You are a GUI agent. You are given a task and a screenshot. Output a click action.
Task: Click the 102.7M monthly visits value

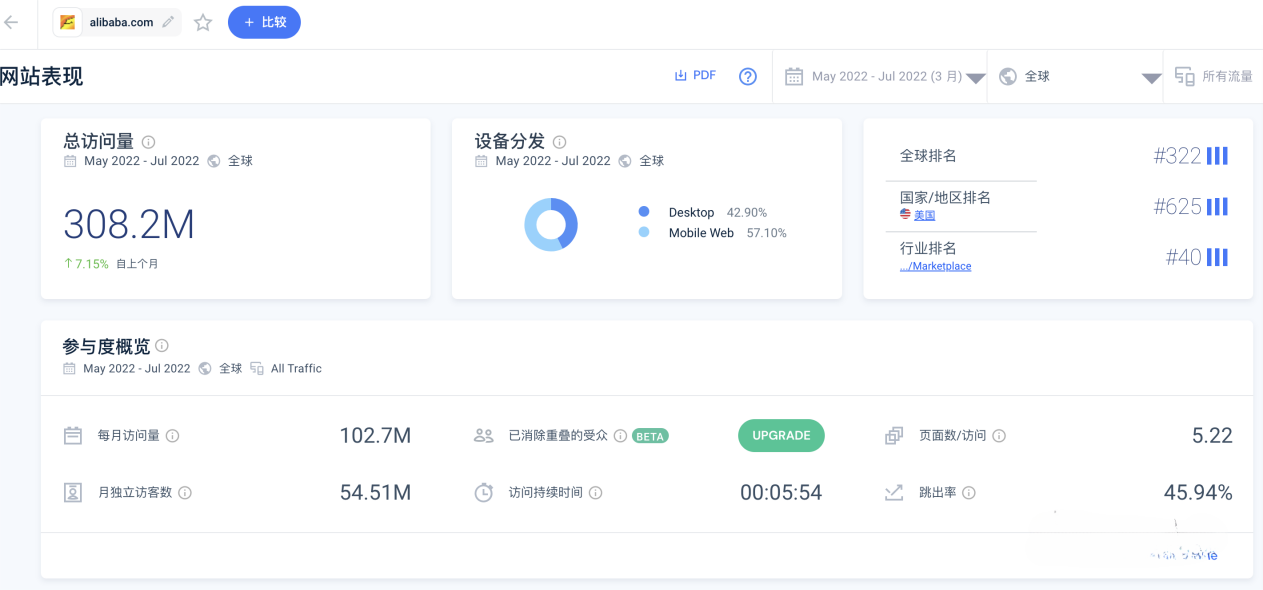(375, 435)
